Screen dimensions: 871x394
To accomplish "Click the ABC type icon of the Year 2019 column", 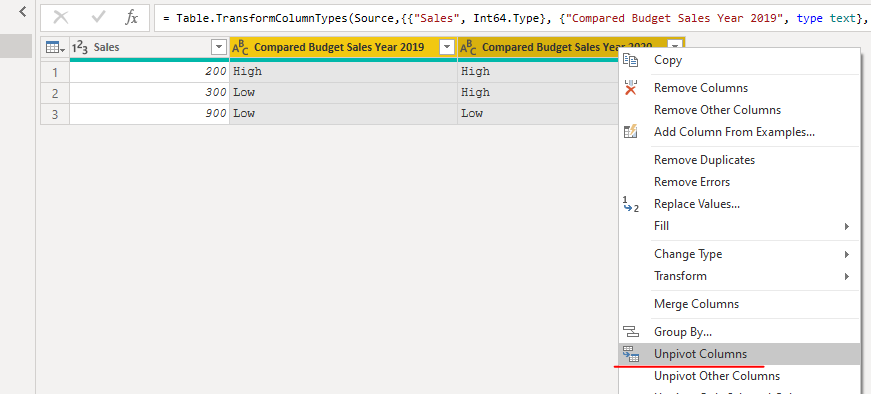I will click(x=240, y=48).
